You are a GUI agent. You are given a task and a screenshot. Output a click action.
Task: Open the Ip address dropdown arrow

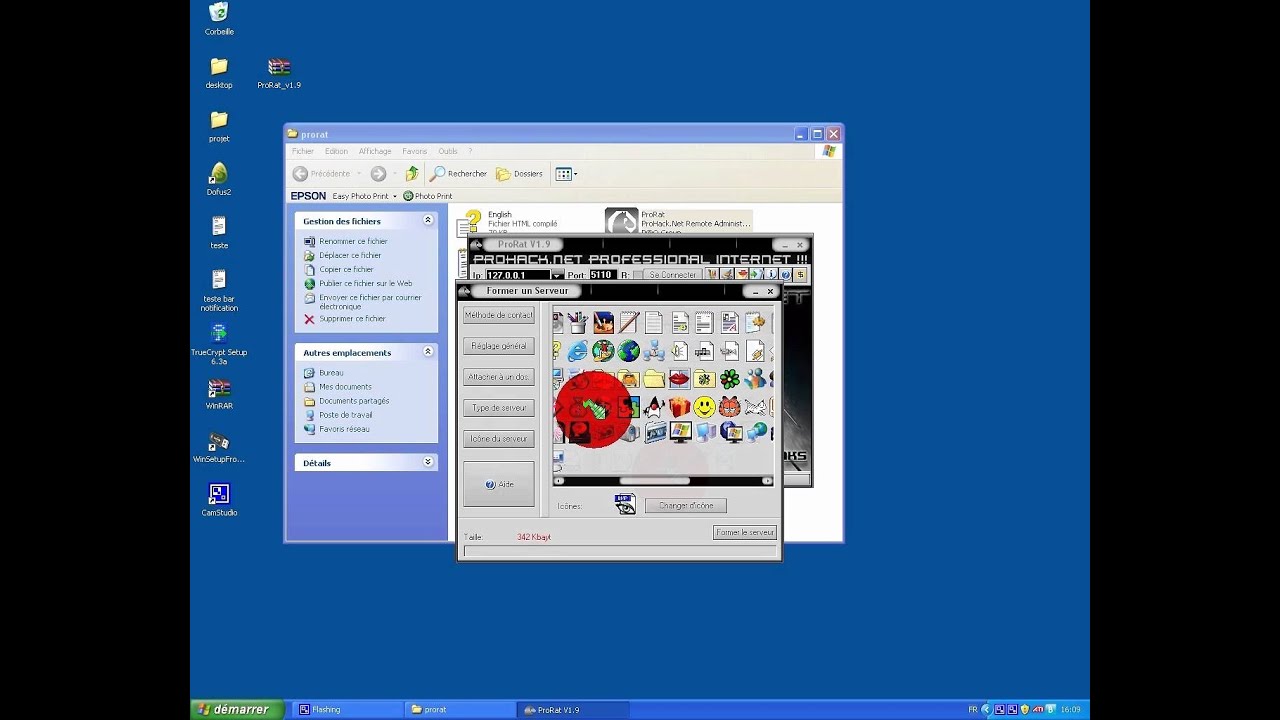click(x=557, y=275)
